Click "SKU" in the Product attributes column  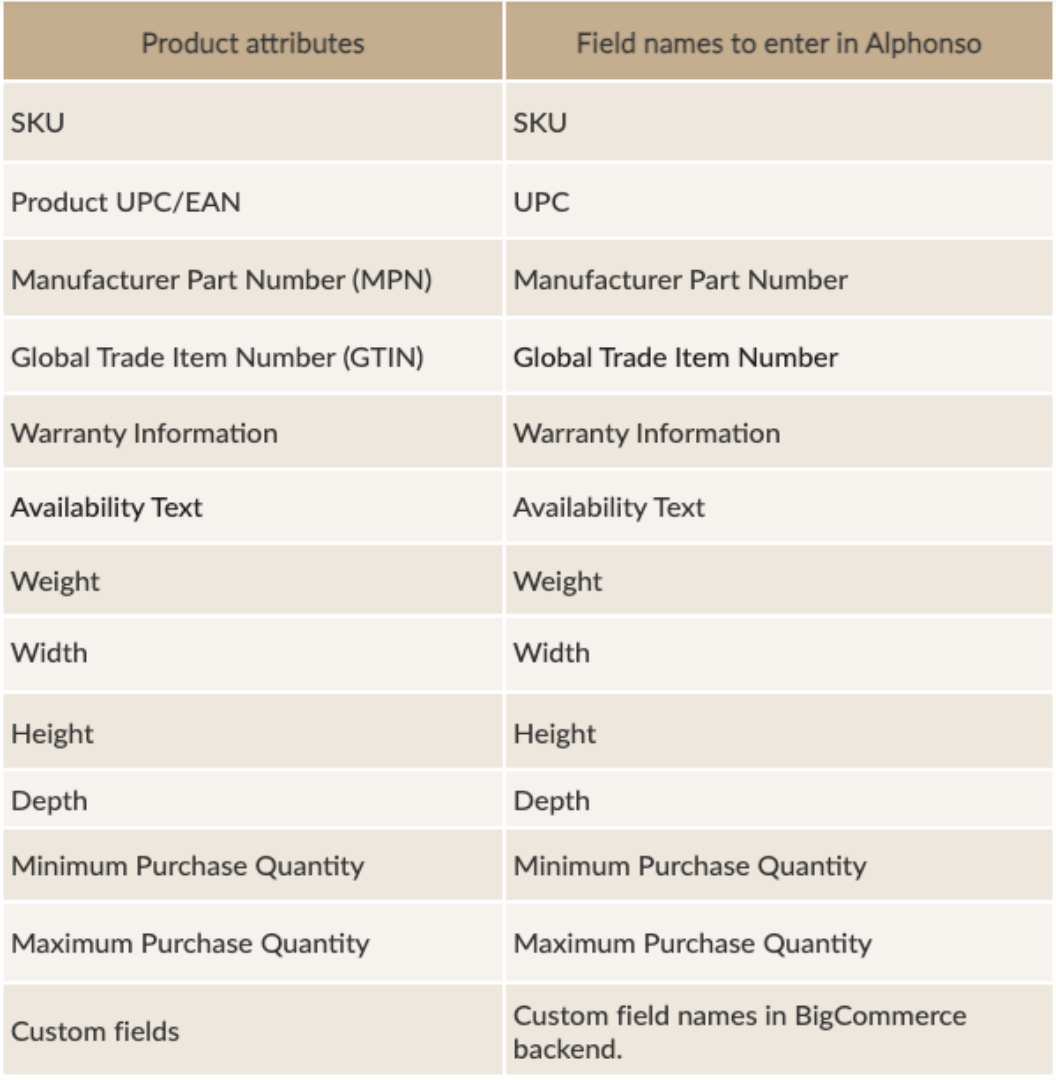tap(38, 123)
